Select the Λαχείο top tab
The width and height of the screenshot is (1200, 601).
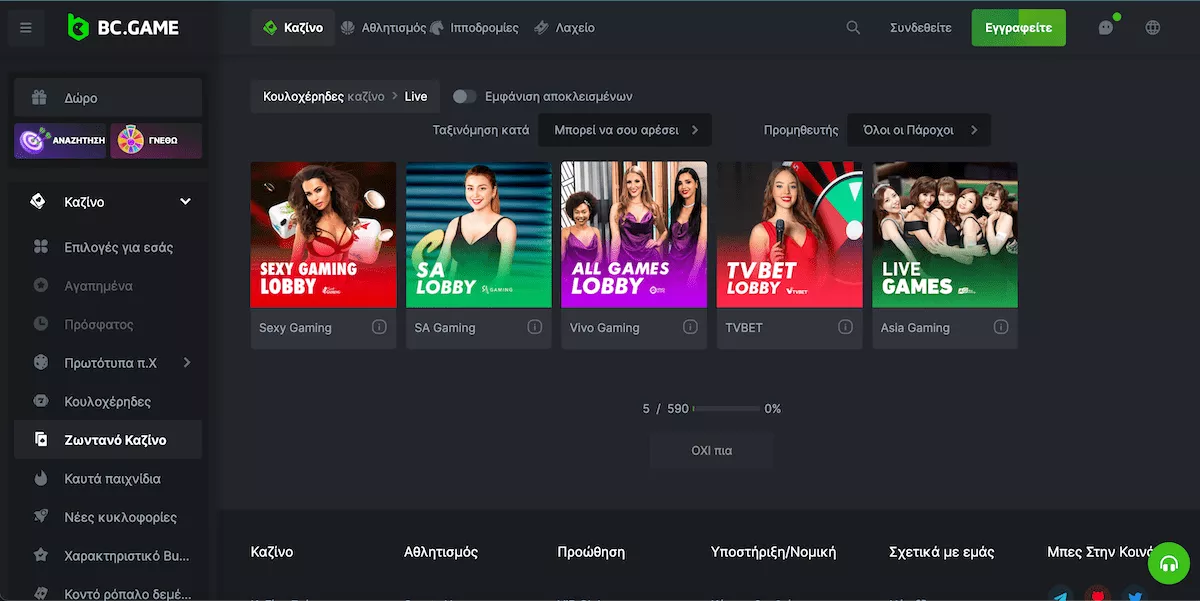tap(565, 28)
